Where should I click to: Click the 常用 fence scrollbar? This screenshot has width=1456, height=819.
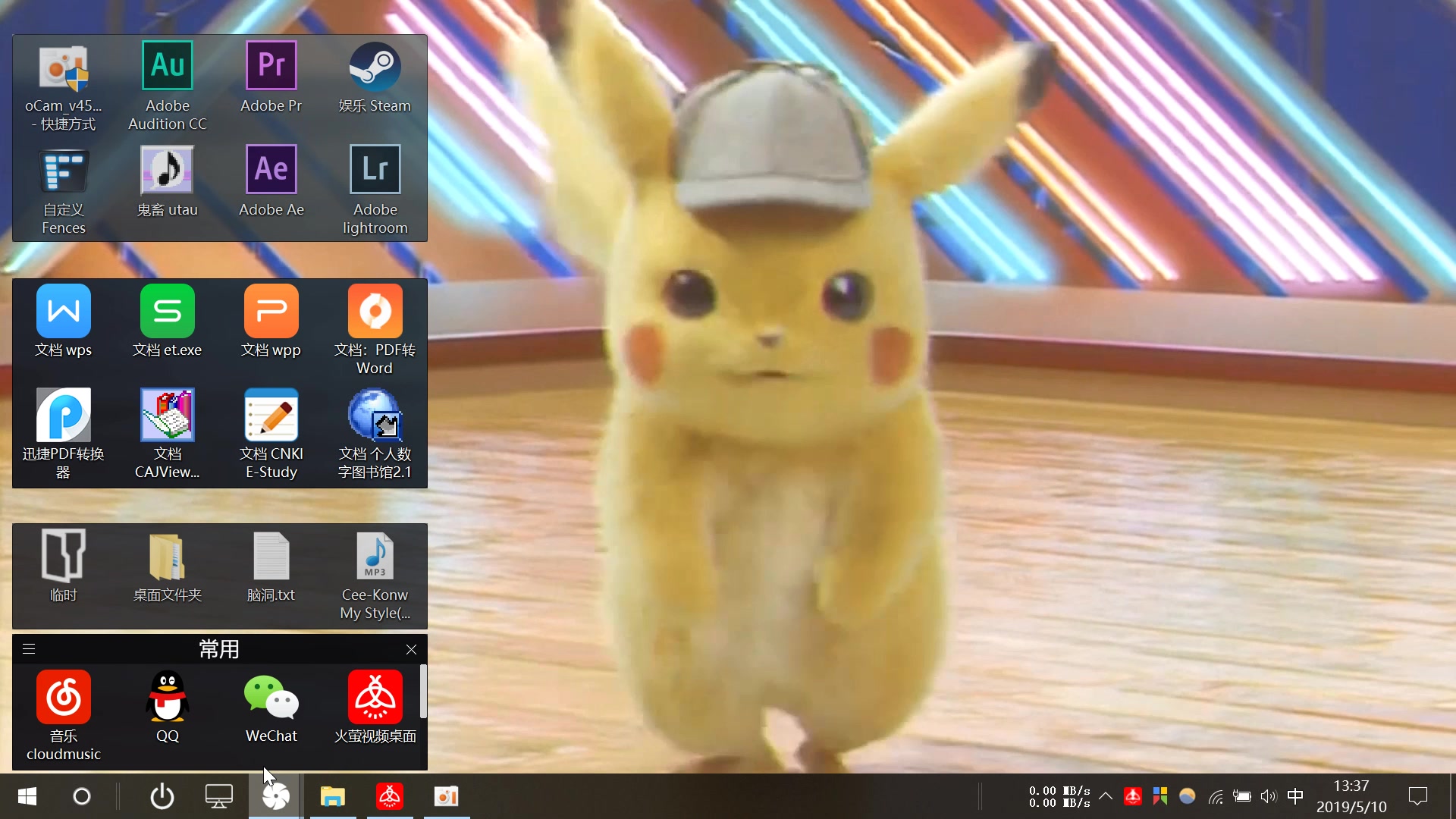click(423, 692)
